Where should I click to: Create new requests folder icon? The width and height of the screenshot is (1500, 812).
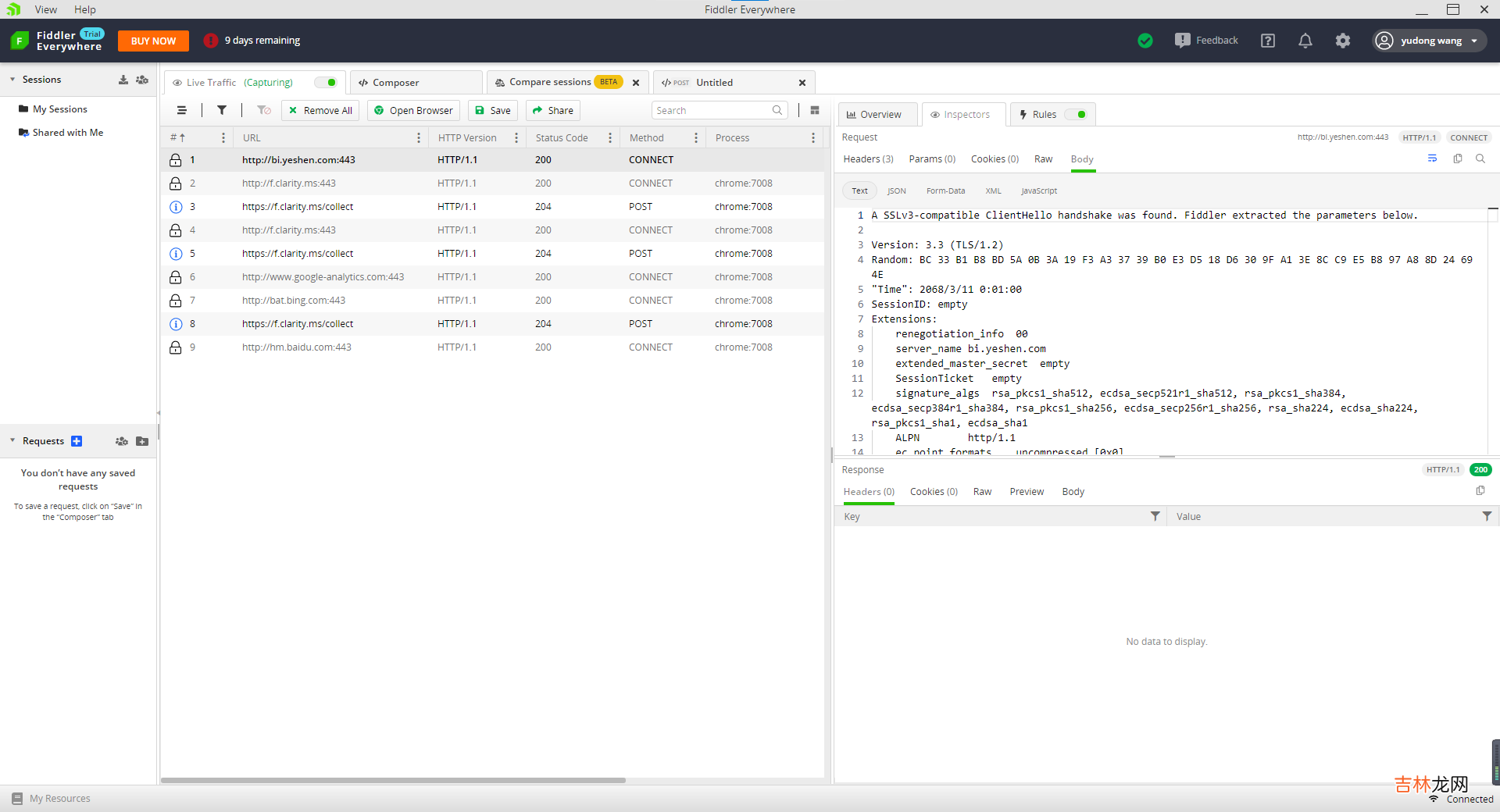point(142,441)
